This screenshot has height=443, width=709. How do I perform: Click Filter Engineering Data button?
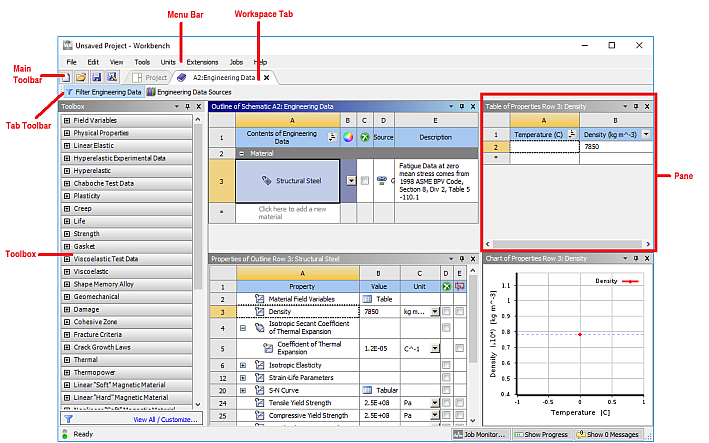104,92
